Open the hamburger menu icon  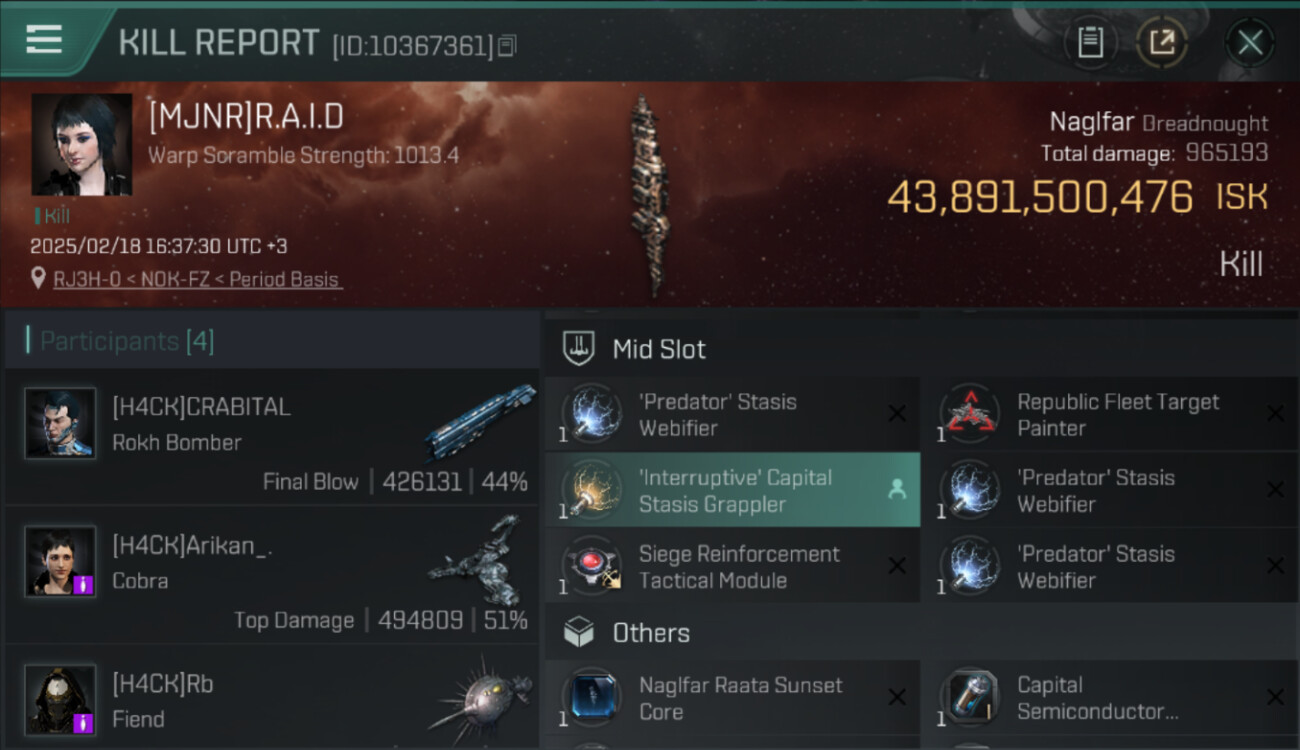point(44,40)
